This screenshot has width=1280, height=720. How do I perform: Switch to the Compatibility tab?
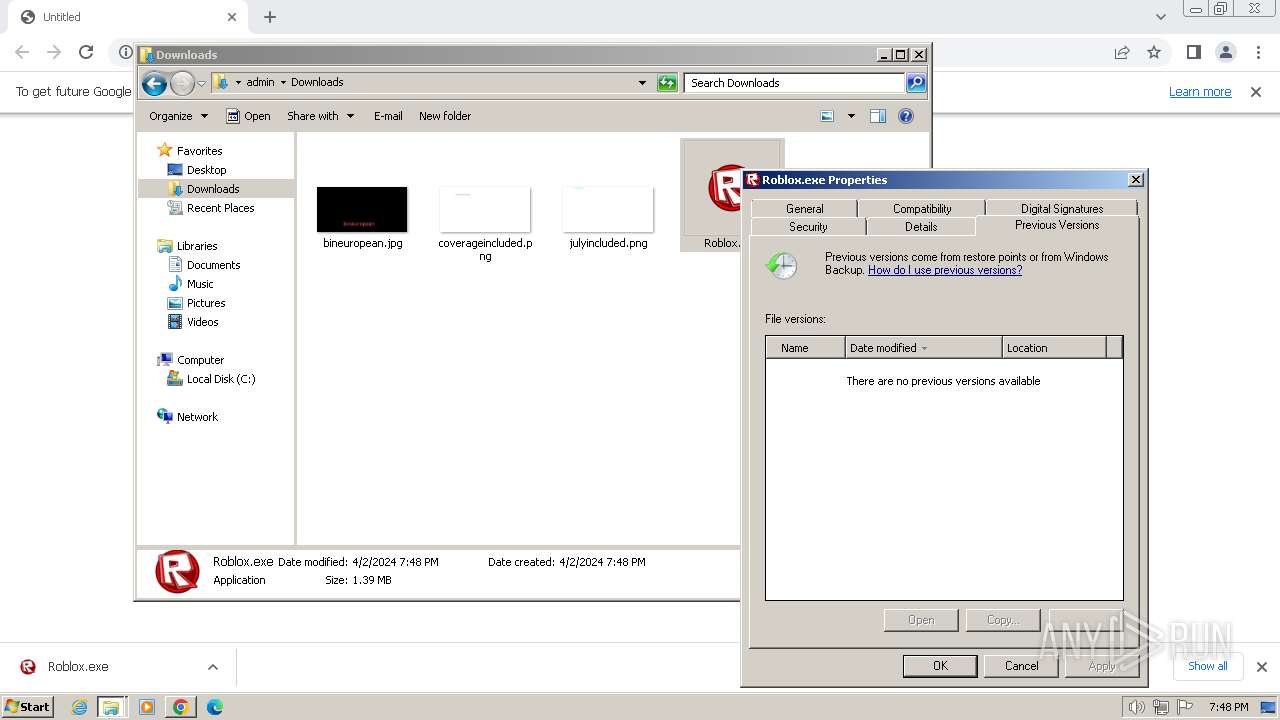click(922, 209)
